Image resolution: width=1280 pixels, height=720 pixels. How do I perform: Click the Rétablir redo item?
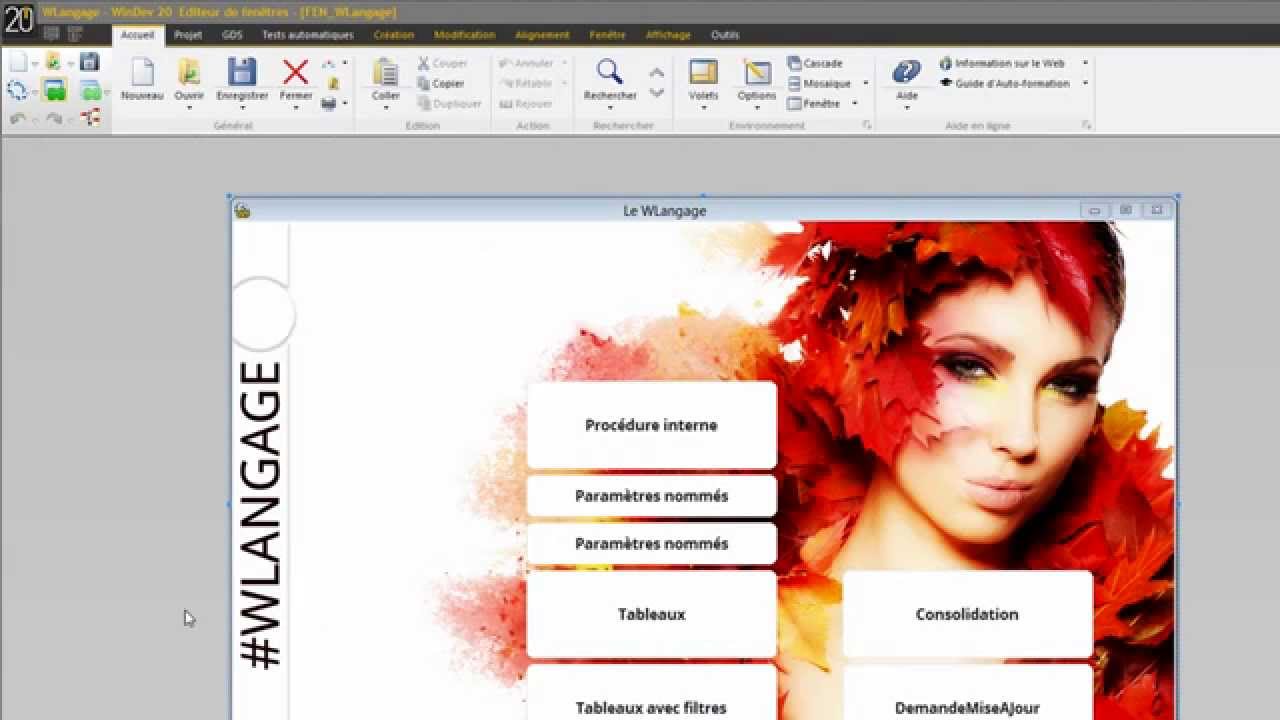click(526, 83)
